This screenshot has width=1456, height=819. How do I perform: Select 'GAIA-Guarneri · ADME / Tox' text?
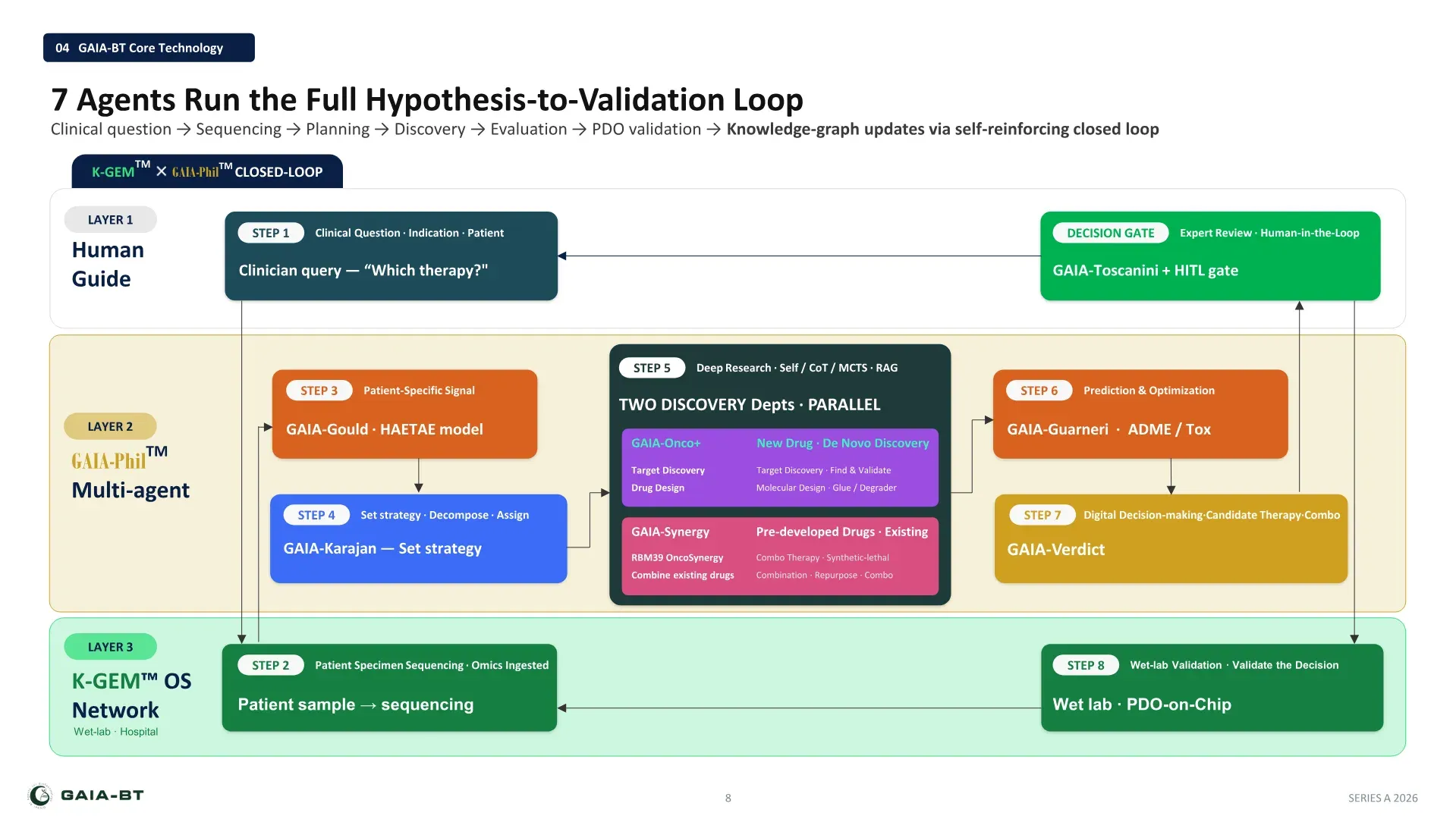click(x=1109, y=429)
